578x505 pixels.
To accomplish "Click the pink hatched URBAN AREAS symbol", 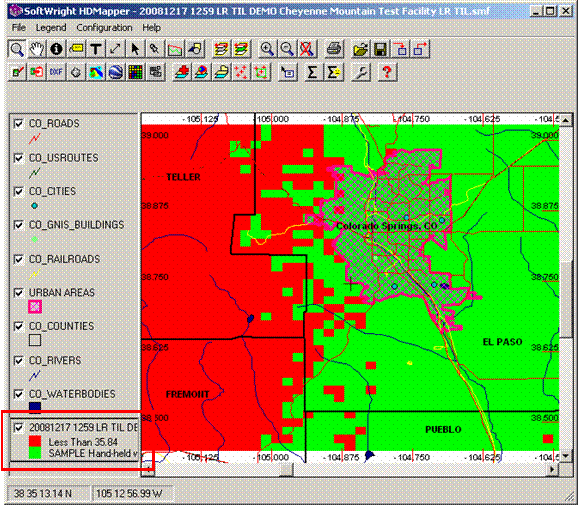I will coord(35,306).
